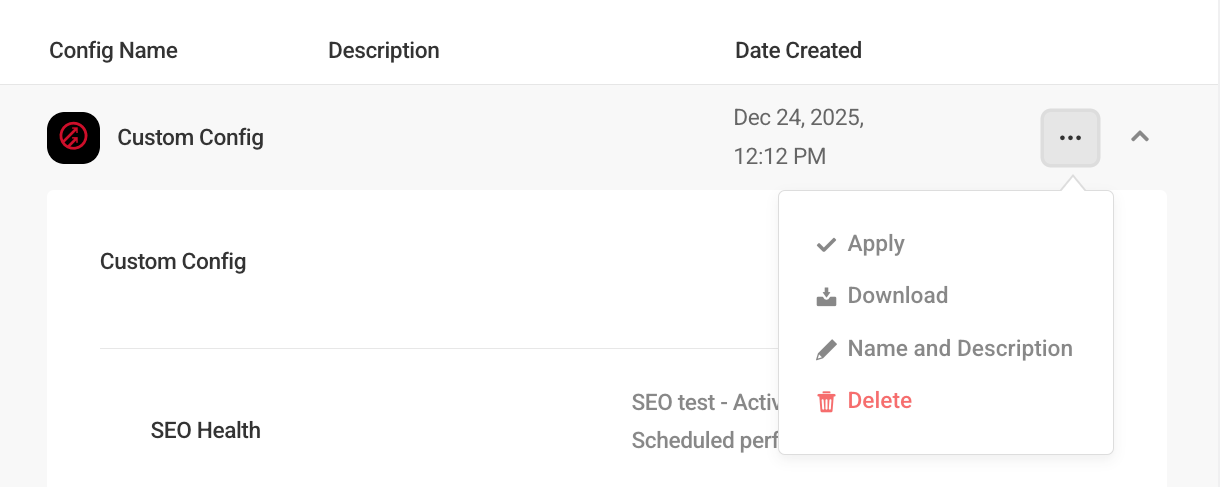
Task: Click the download tray icon
Action: pyautogui.click(x=826, y=297)
